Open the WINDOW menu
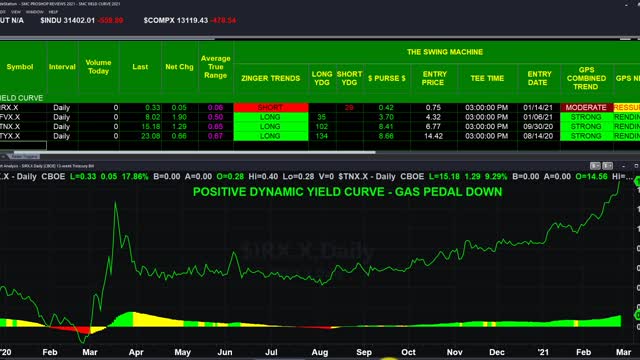Screen dimensions: 640x360 [35, 12]
